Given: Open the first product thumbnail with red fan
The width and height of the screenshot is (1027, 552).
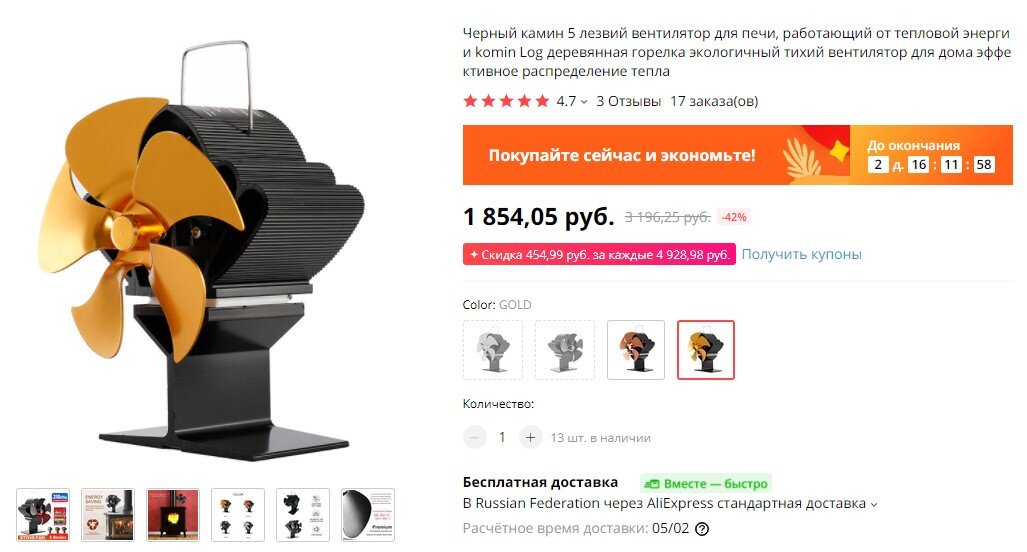Looking at the screenshot, I should coord(43,515).
